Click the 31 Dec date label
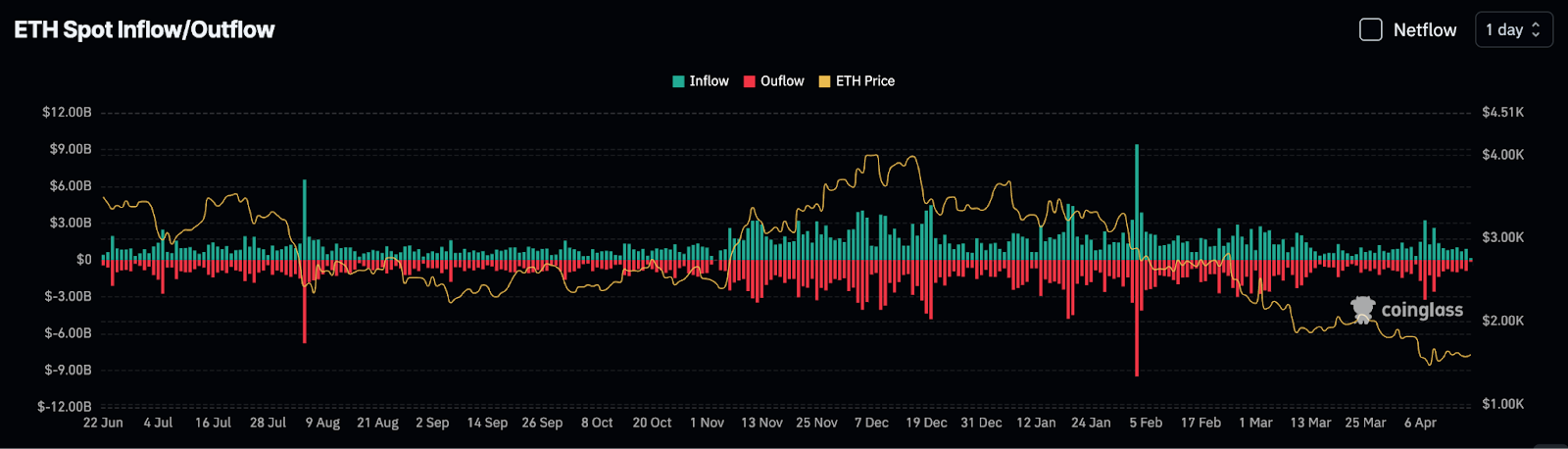The width and height of the screenshot is (1568, 449). coord(981,423)
